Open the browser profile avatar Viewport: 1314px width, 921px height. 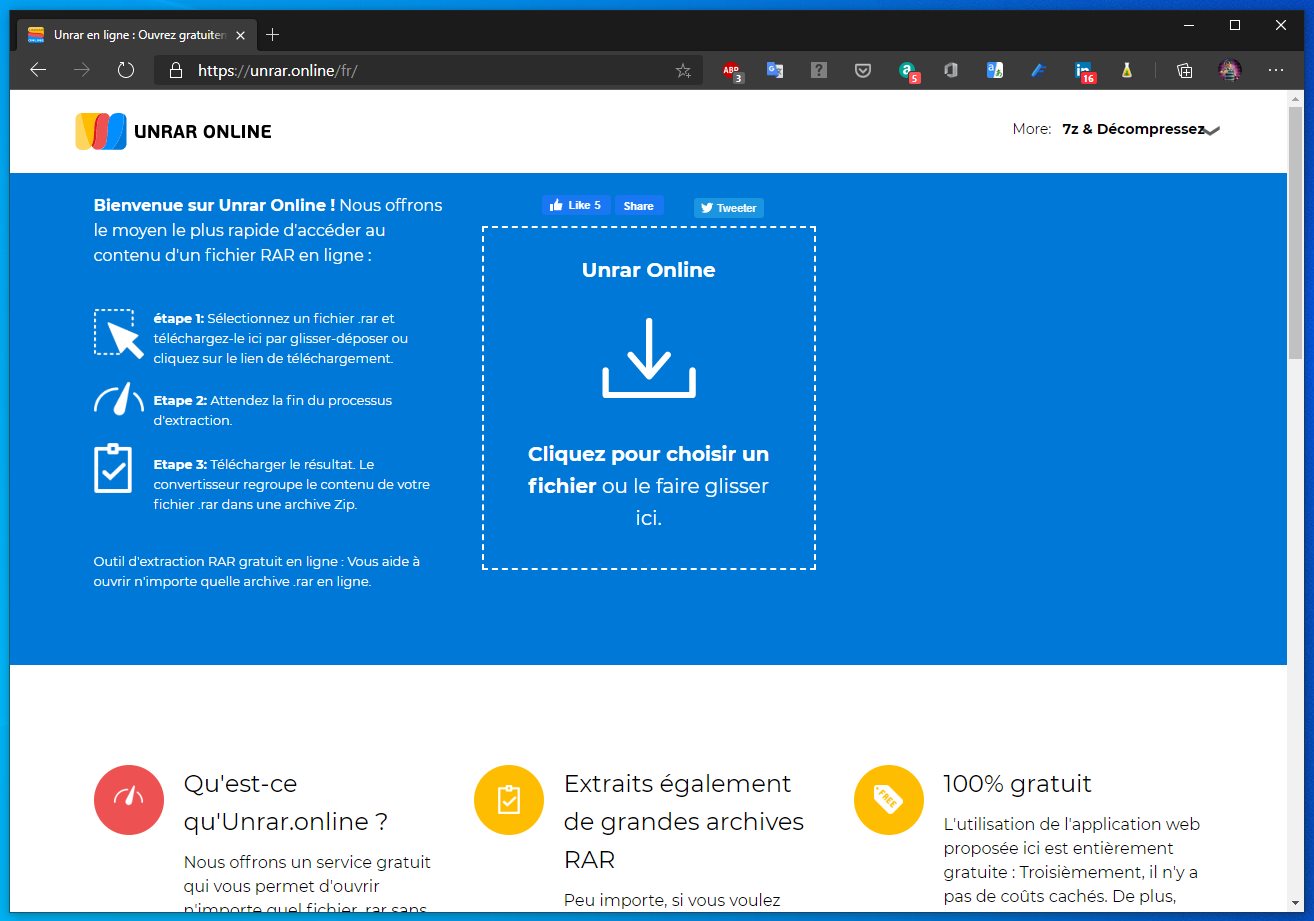pyautogui.click(x=1230, y=70)
